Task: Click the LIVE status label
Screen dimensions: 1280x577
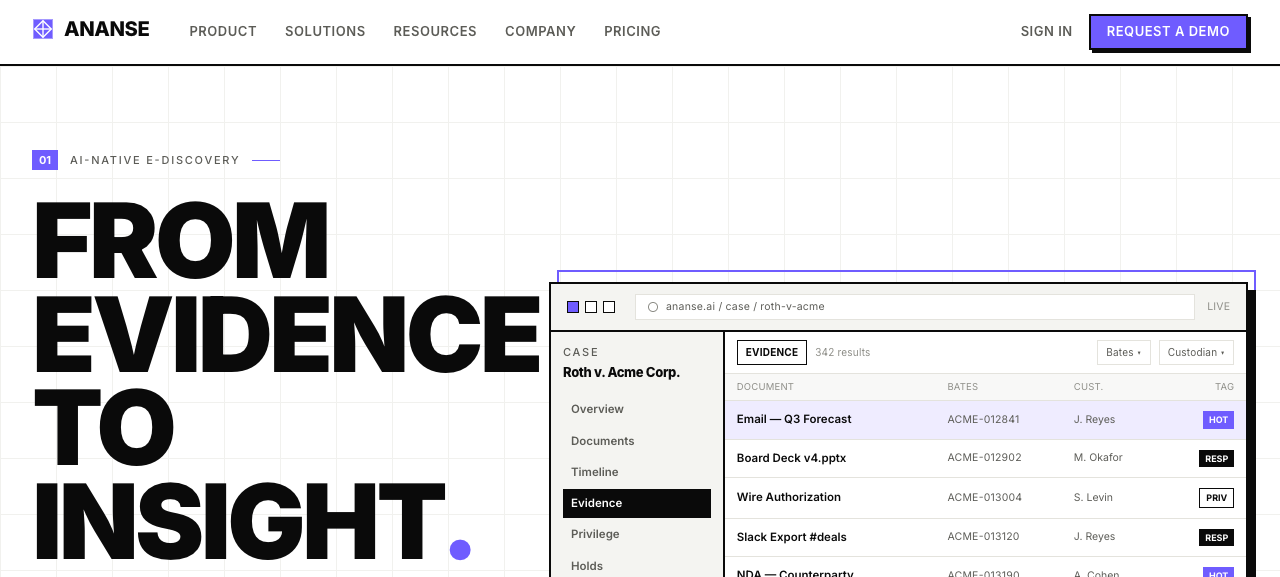Action: tap(1218, 307)
